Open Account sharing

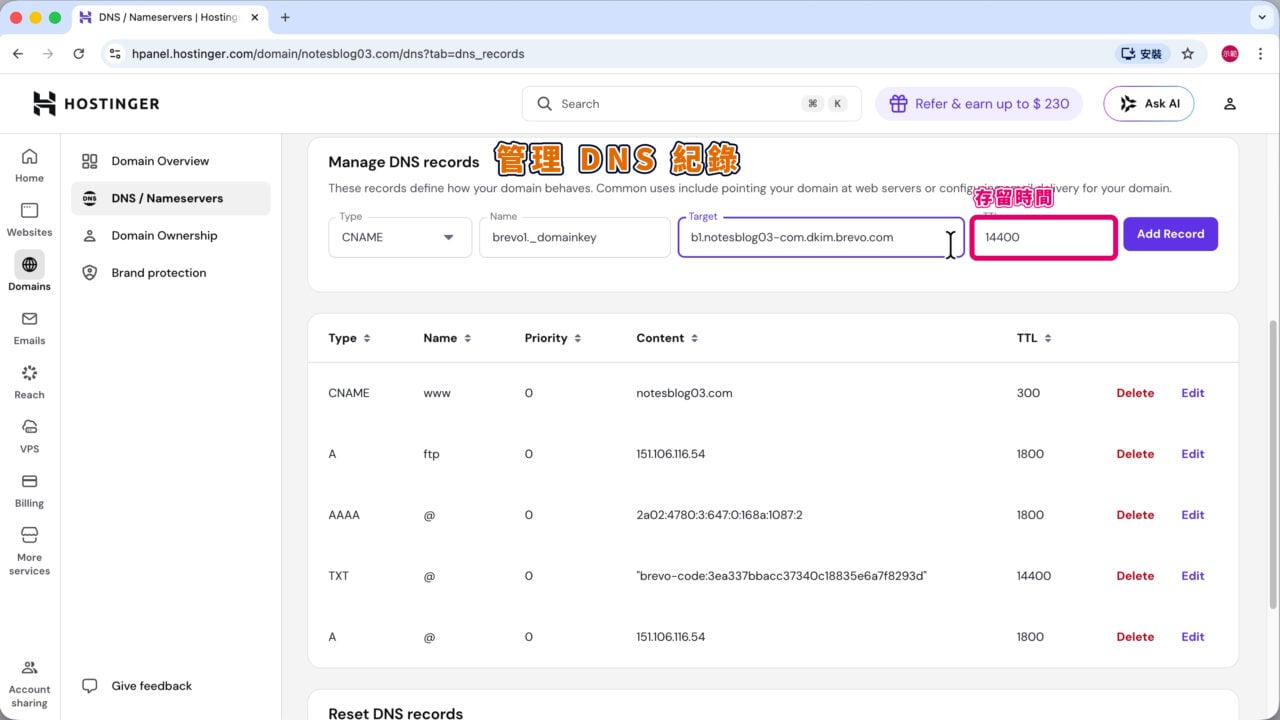[x=29, y=683]
